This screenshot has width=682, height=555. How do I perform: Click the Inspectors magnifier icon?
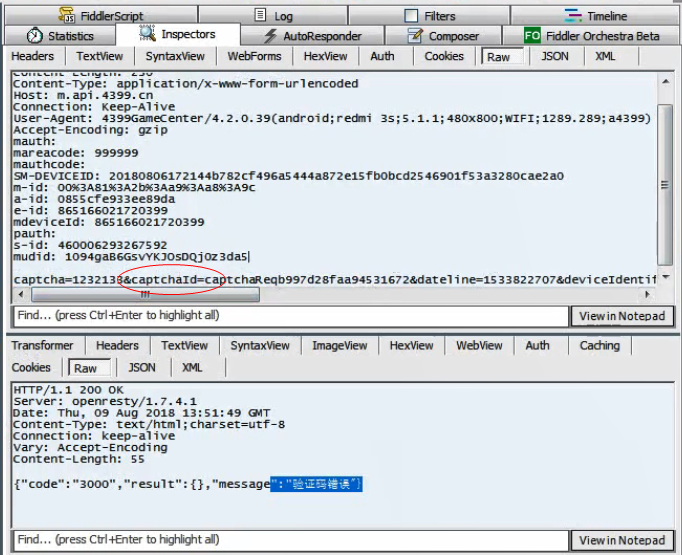point(147,33)
